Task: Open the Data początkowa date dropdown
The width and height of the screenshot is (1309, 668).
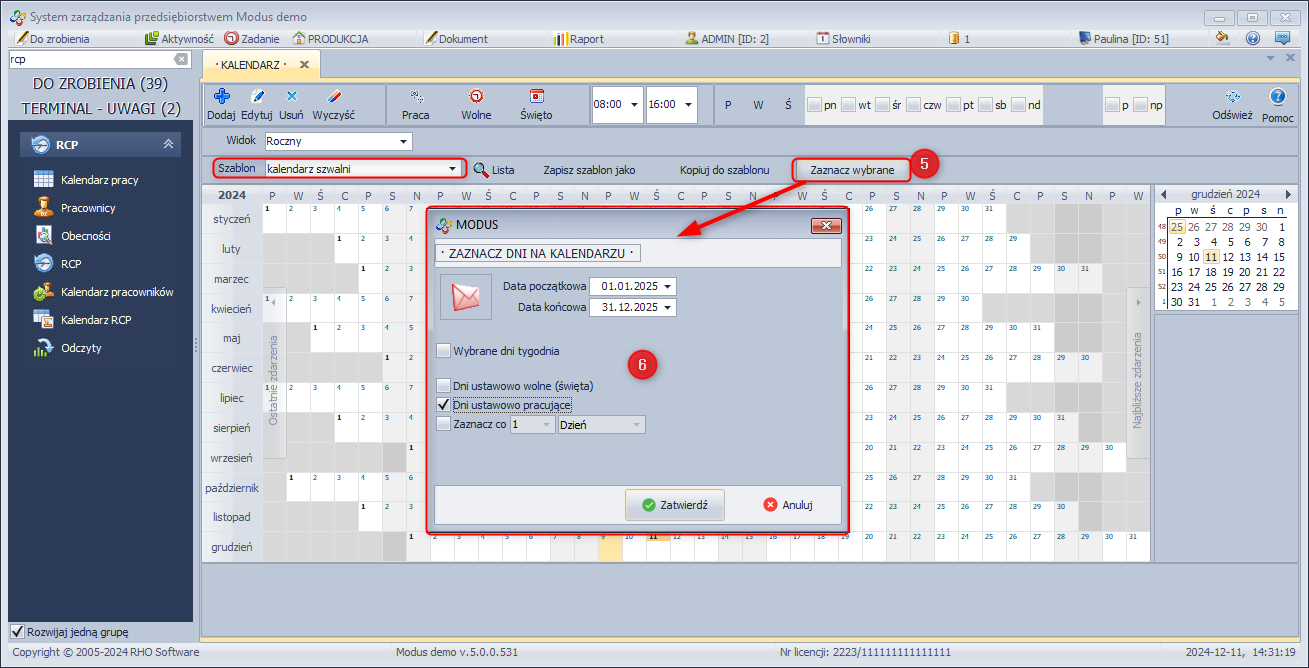Action: coord(667,287)
